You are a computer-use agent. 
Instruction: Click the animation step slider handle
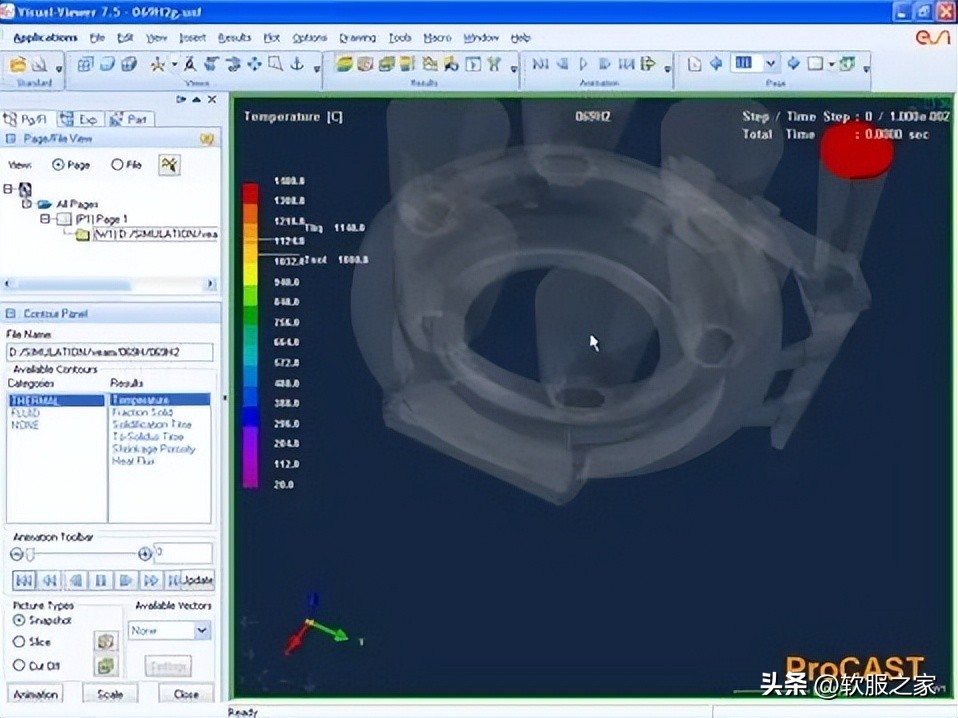[29, 554]
